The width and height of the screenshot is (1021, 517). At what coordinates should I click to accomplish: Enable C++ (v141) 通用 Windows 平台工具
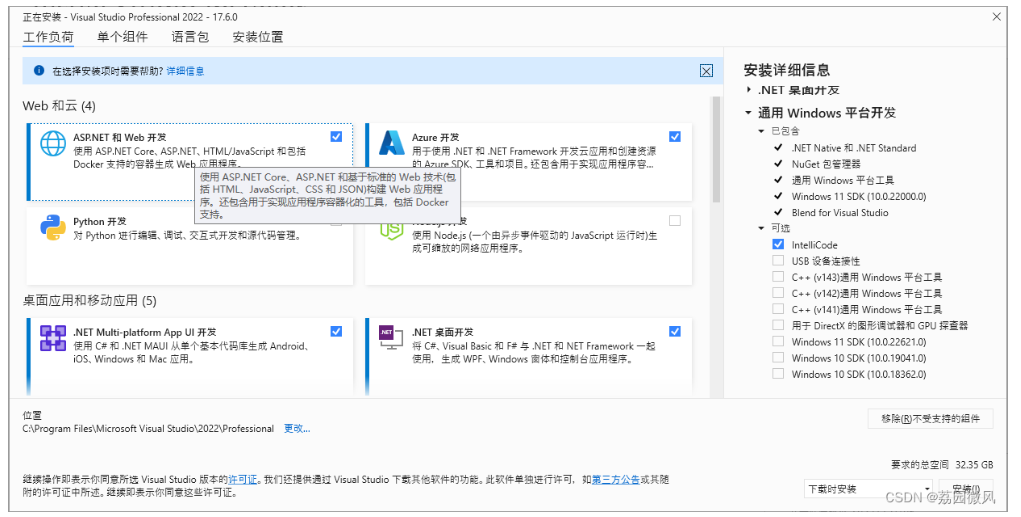(x=778, y=309)
